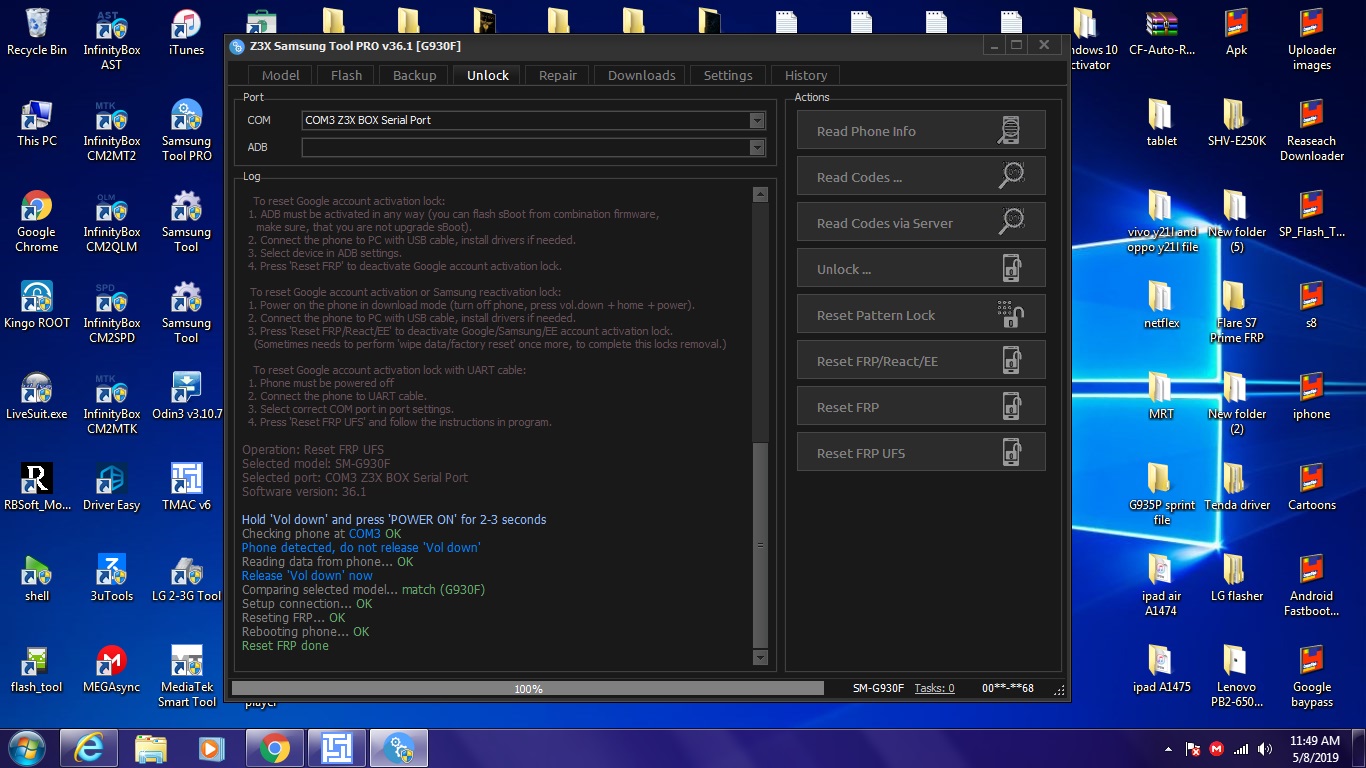Open RBSoft_Mo... desktop icon

(37, 488)
